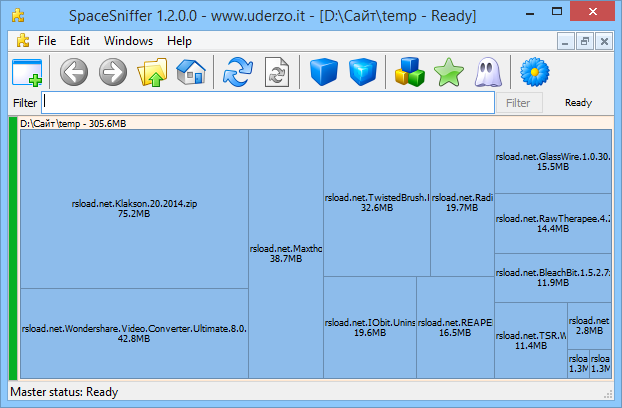Go back with the left arrow icon
Screen dimensions: 622x408
pos(74,73)
